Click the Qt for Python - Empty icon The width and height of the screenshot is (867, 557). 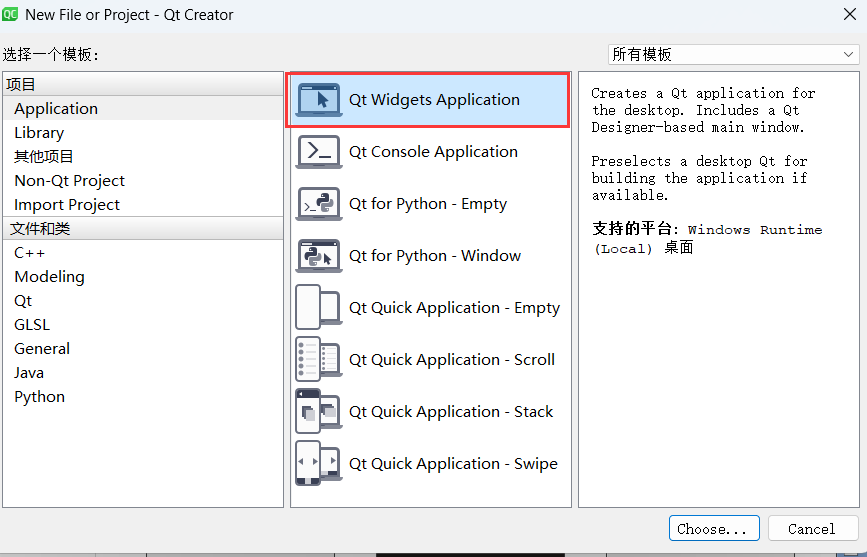point(318,204)
